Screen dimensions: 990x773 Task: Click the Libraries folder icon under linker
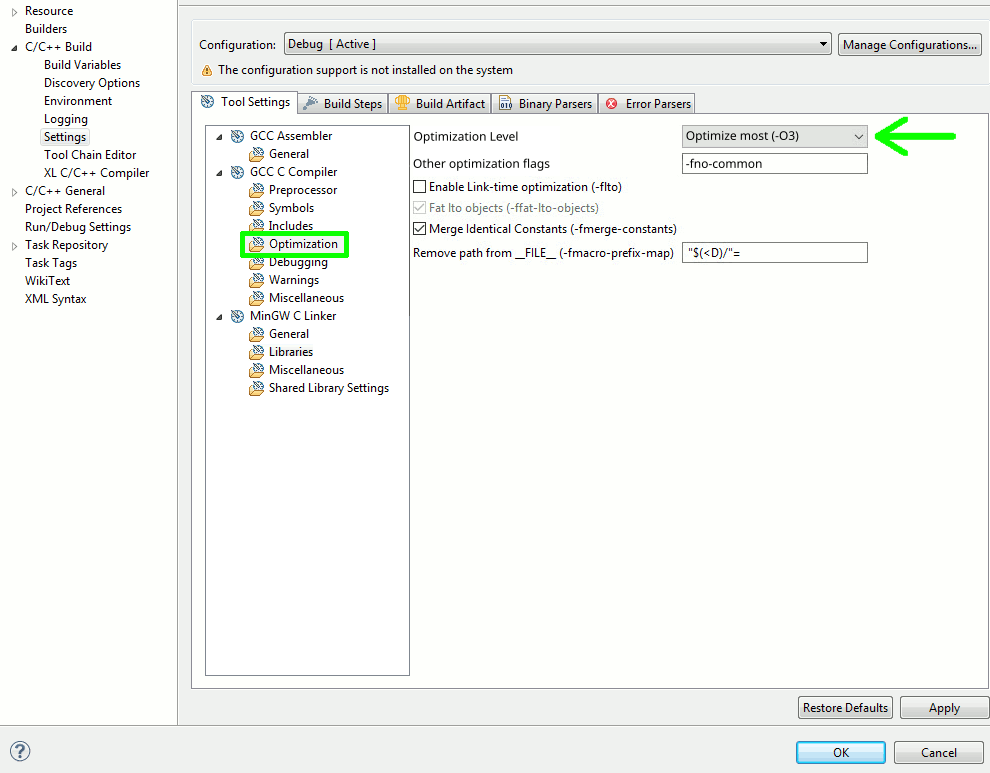257,352
